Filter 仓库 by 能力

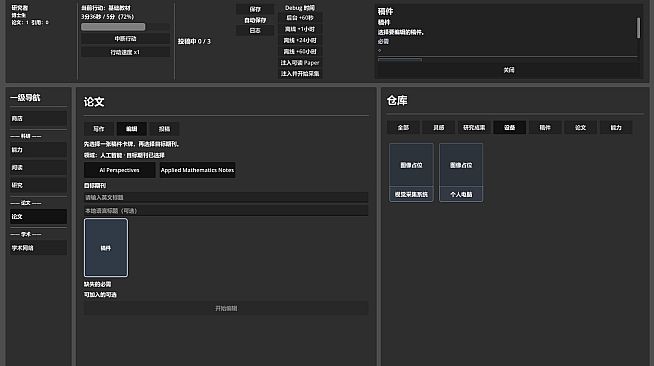click(616, 128)
